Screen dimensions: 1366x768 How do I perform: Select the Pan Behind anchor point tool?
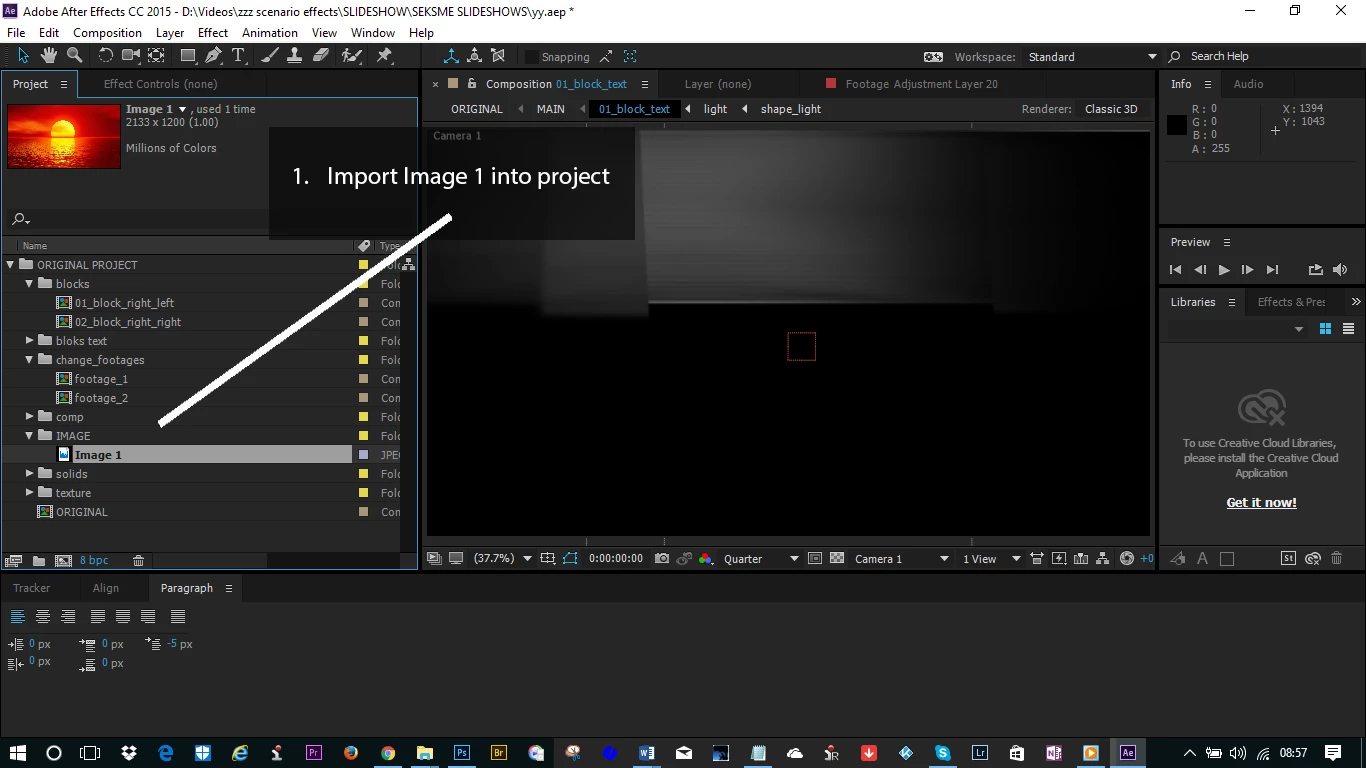(157, 56)
